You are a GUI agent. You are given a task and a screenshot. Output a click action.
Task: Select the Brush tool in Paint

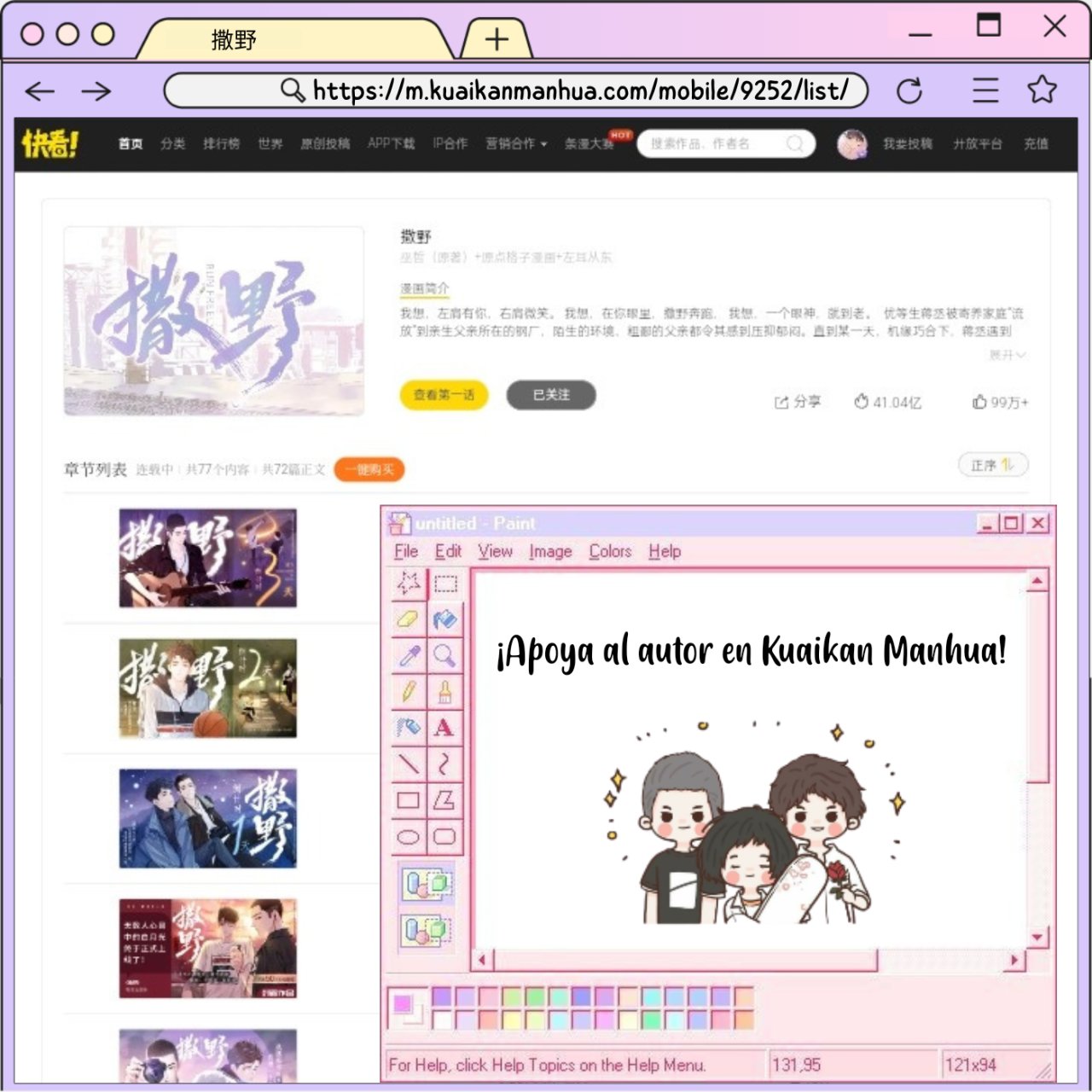pyautogui.click(x=445, y=691)
